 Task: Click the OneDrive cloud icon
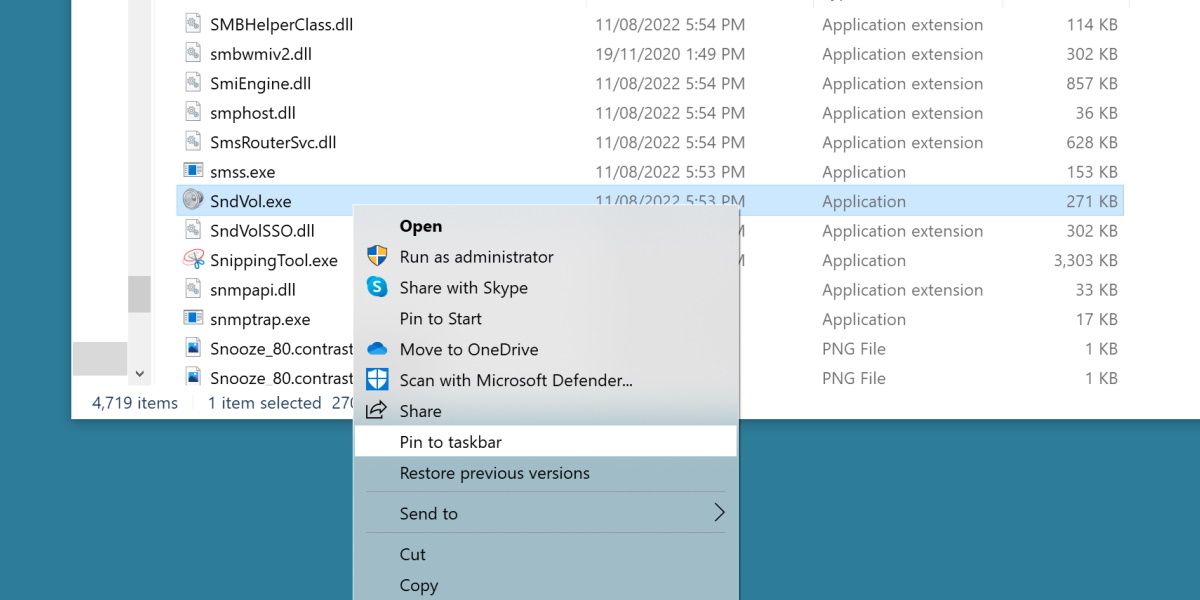[377, 349]
